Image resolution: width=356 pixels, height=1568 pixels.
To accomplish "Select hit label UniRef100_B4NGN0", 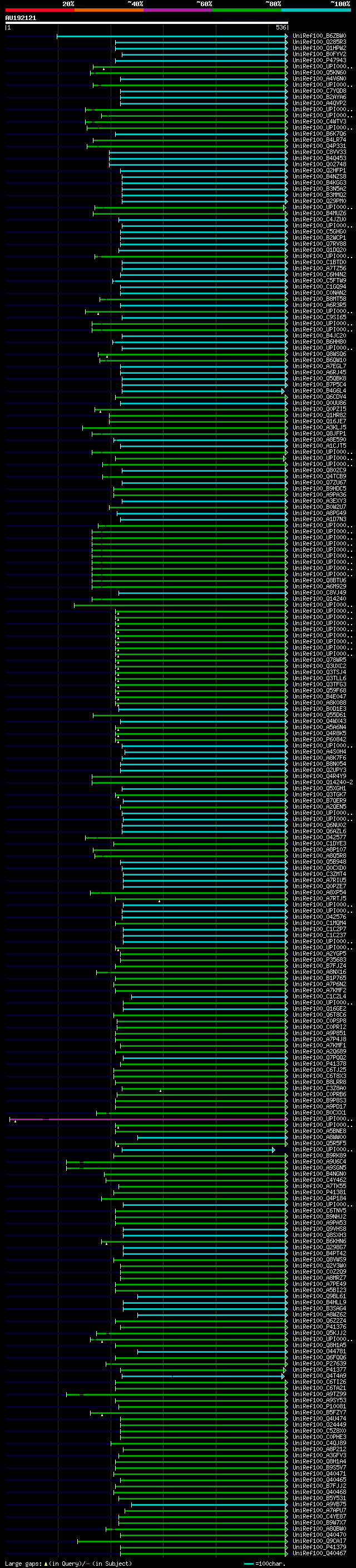I will (319, 1174).
